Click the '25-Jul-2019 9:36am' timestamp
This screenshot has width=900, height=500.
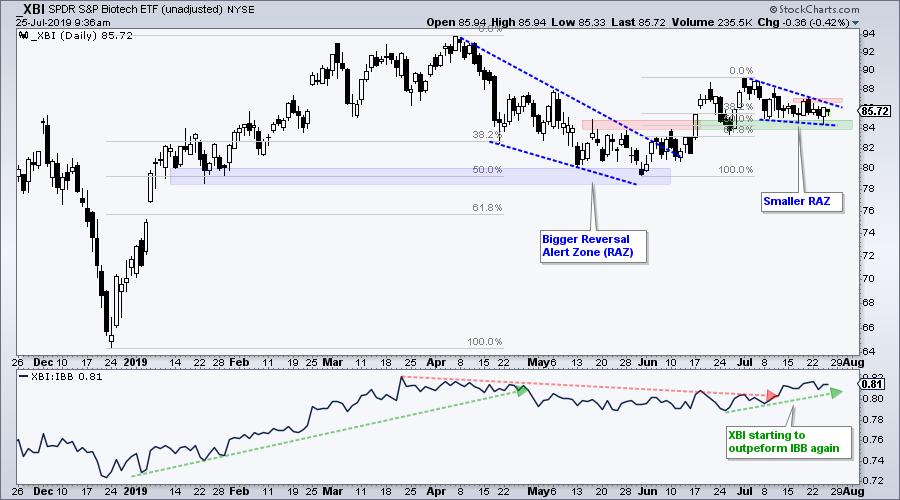point(63,23)
